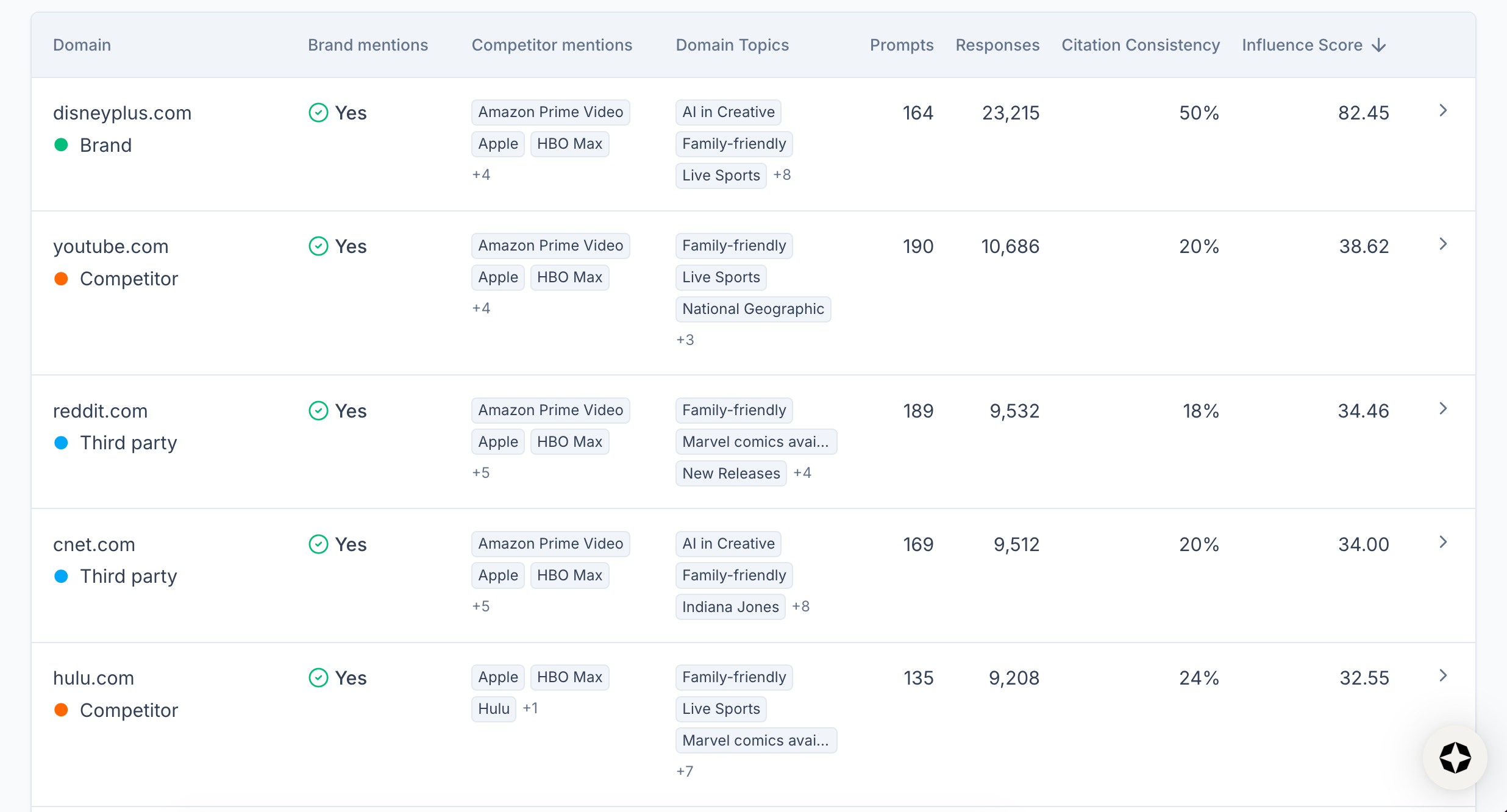
Task: Click the floating star assistant icon
Action: tap(1455, 758)
